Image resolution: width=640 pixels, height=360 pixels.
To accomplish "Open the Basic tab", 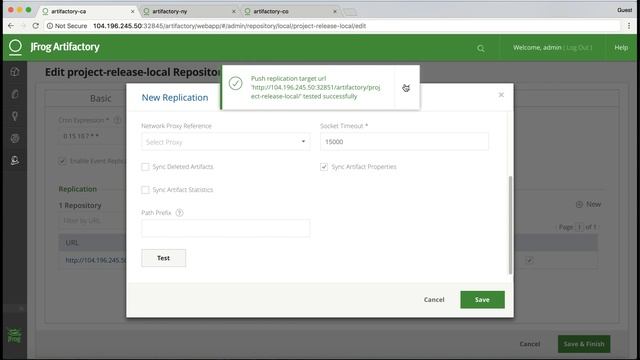I will (x=100, y=98).
